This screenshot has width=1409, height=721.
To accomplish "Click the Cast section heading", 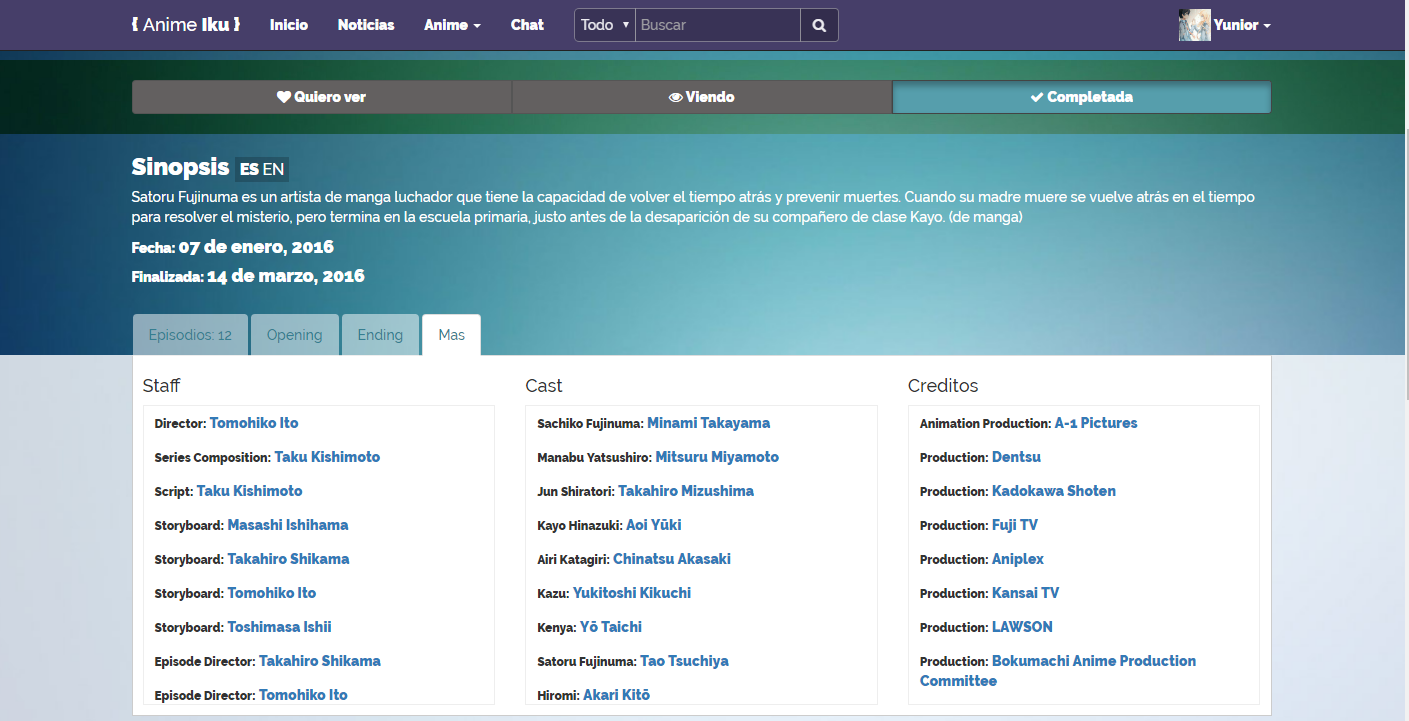I will tap(544, 386).
